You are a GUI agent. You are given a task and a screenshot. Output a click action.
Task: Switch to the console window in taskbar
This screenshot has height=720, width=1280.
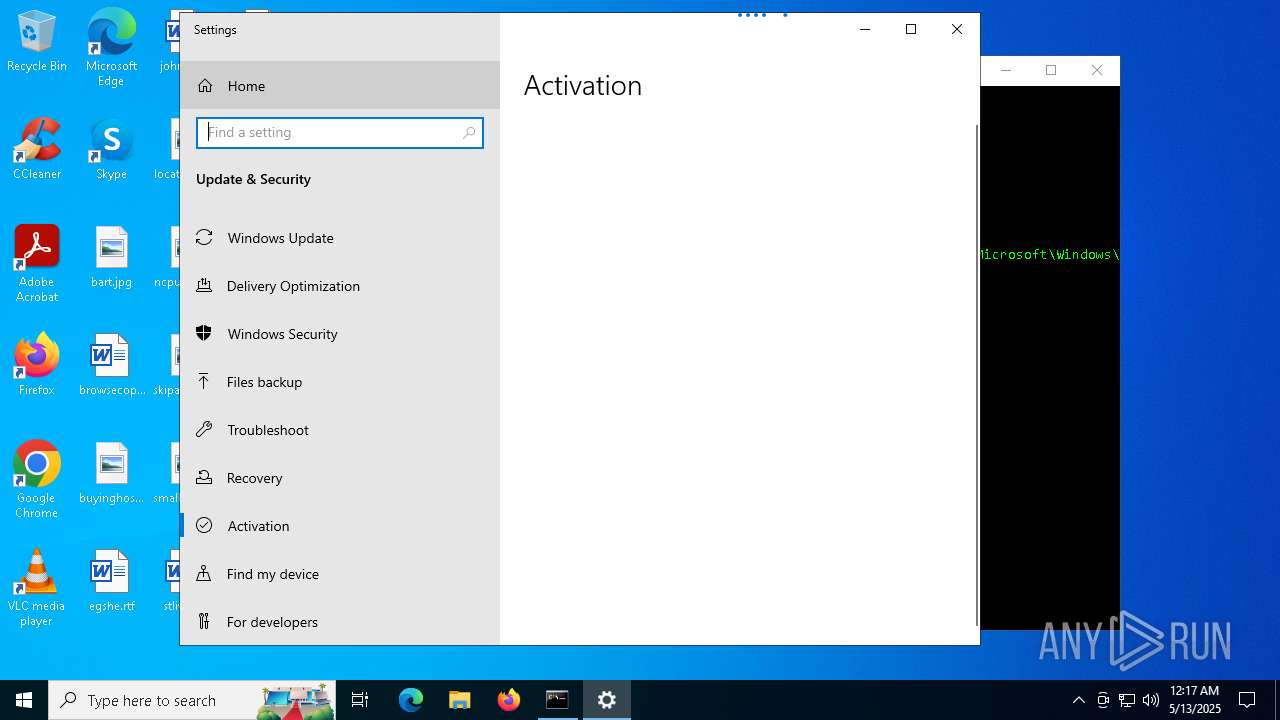557,700
